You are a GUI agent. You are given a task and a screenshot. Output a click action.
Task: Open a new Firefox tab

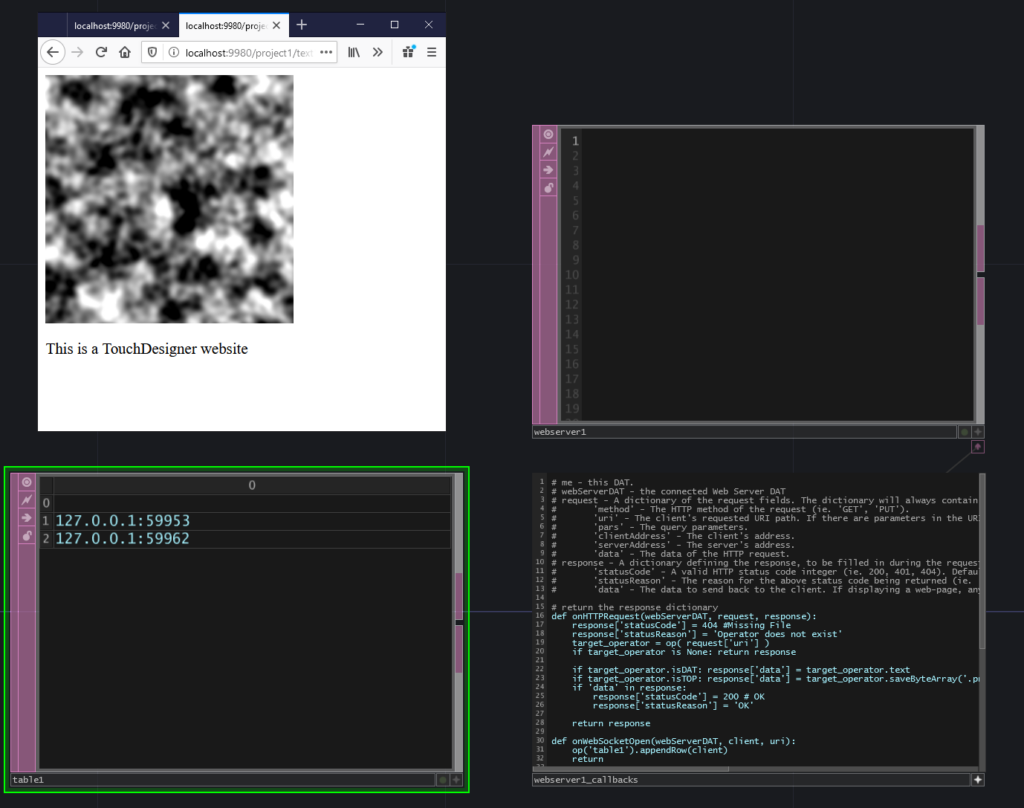pyautogui.click(x=301, y=25)
